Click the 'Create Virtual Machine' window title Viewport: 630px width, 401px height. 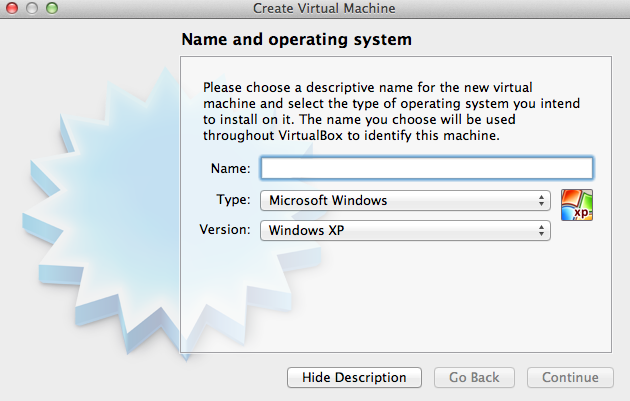pyautogui.click(x=324, y=8)
